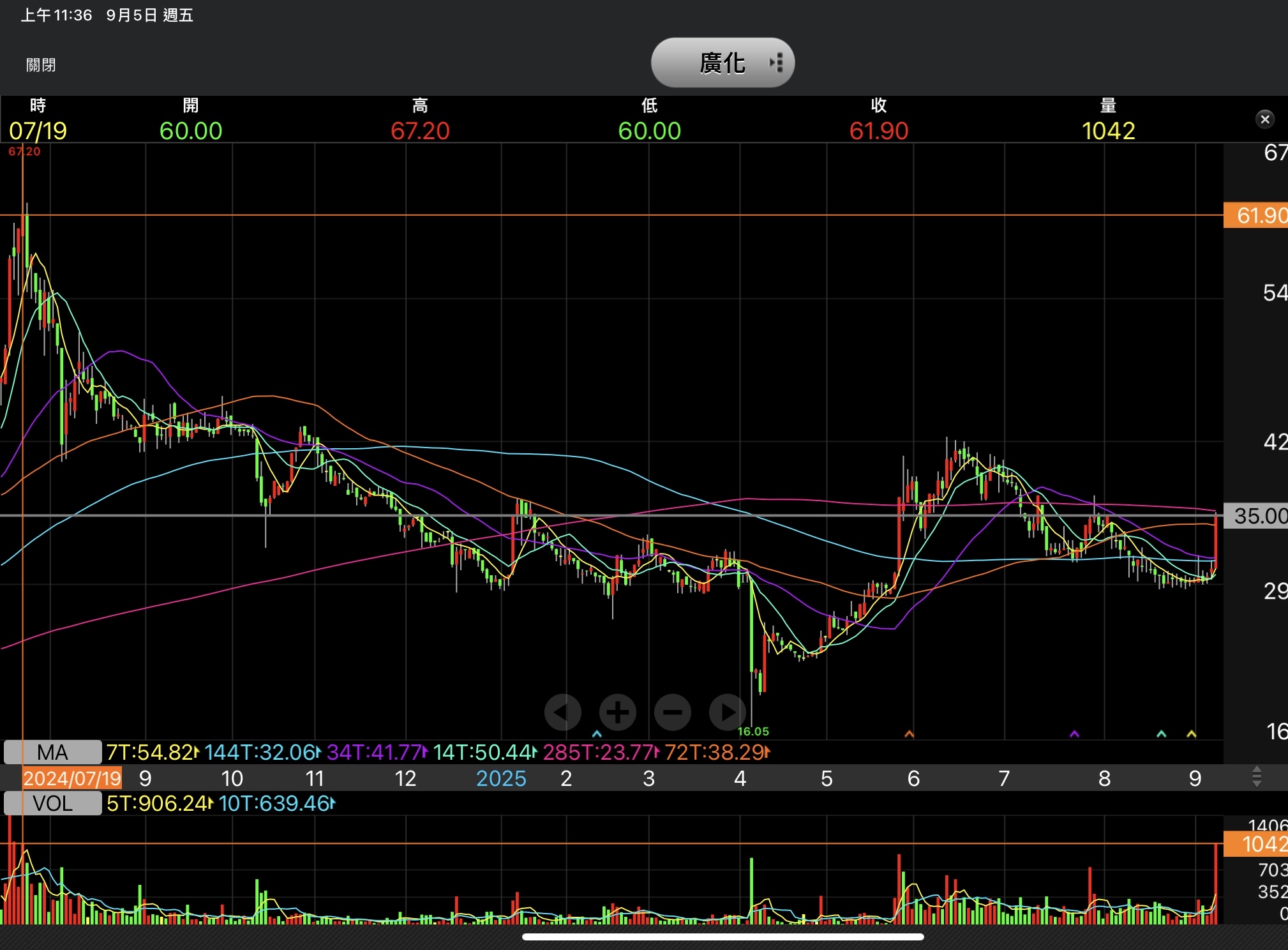Open the 廣化 stock selector dropdown

(723, 63)
